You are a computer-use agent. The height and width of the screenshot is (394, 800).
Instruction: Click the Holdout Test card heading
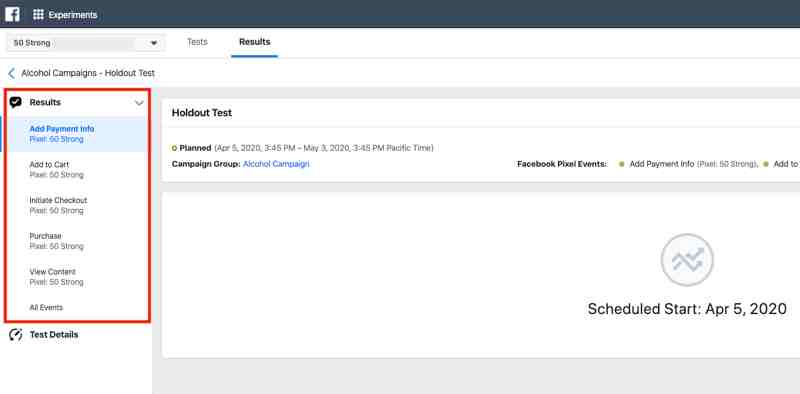tap(202, 113)
